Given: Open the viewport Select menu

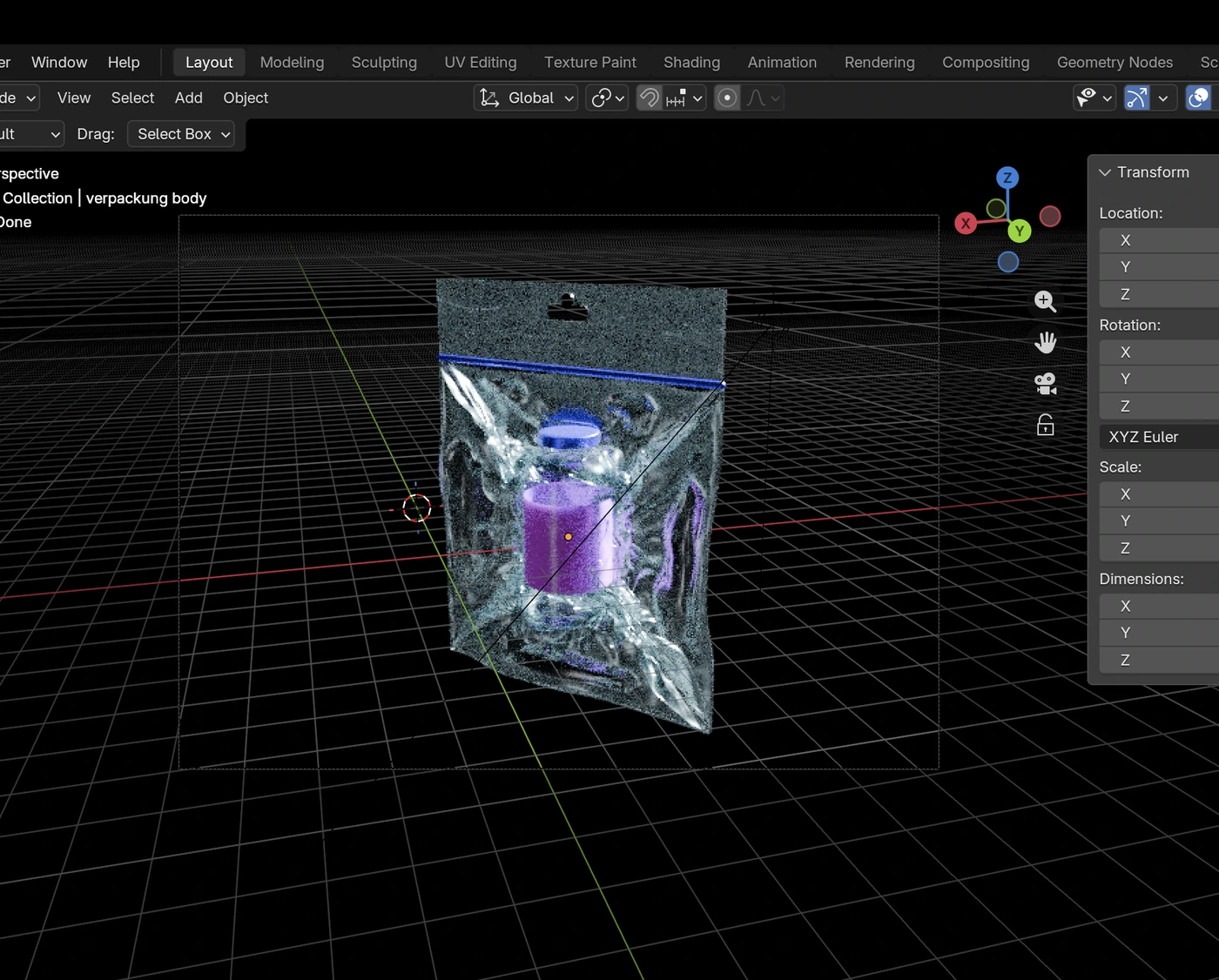Looking at the screenshot, I should [132, 98].
